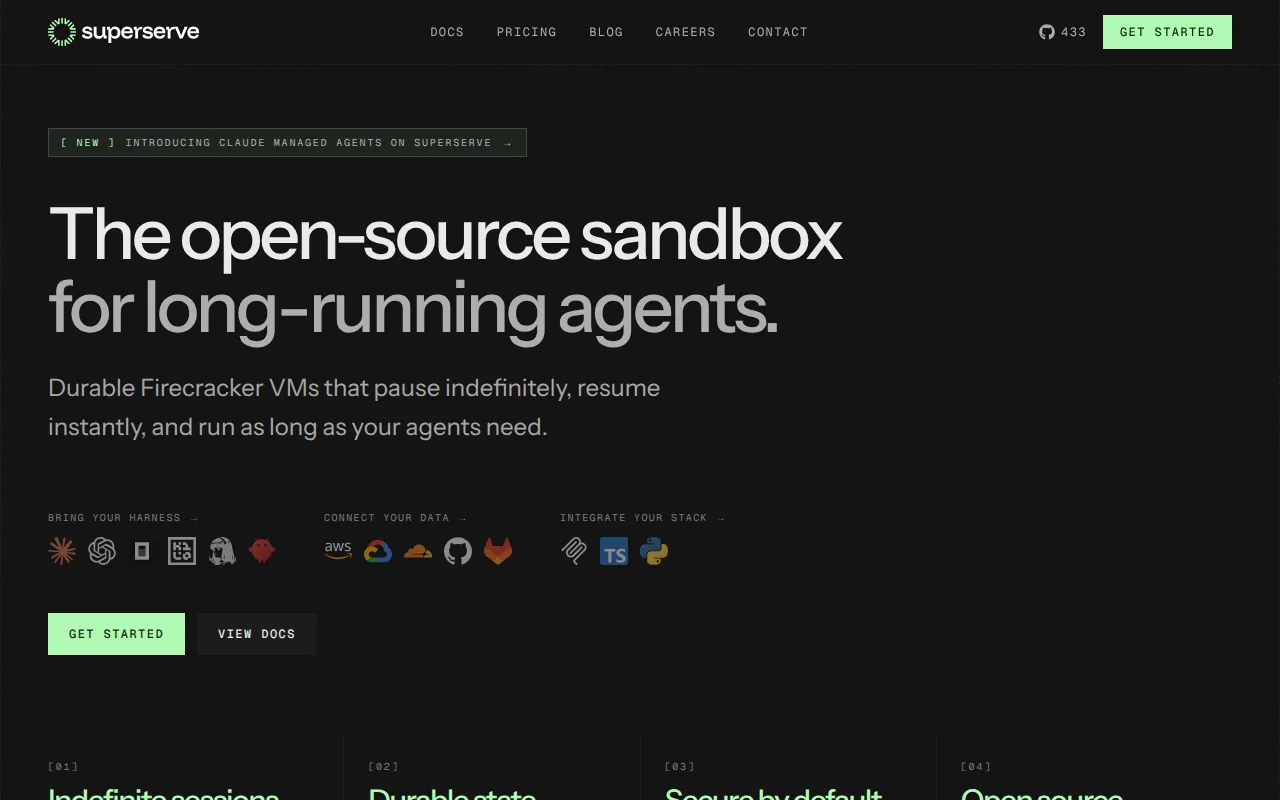Screen dimensions: 1280x800
Task: Open the Claude Managed Agents announcement banner
Action: tap(287, 143)
